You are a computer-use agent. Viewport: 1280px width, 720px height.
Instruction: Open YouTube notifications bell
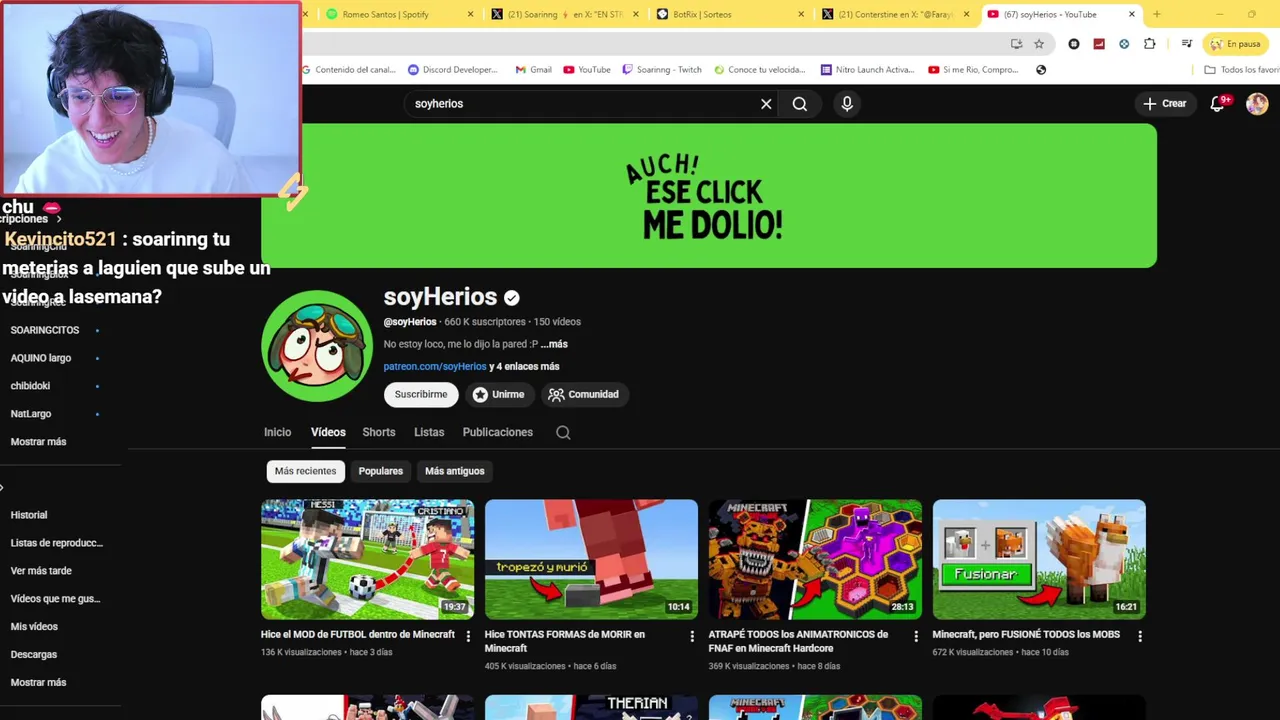pos(1219,103)
